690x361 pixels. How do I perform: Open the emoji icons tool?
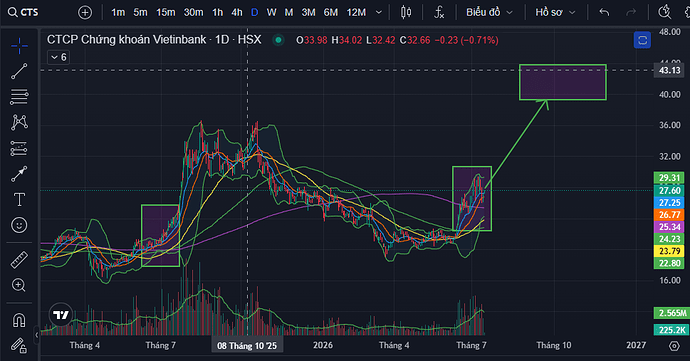pos(19,225)
